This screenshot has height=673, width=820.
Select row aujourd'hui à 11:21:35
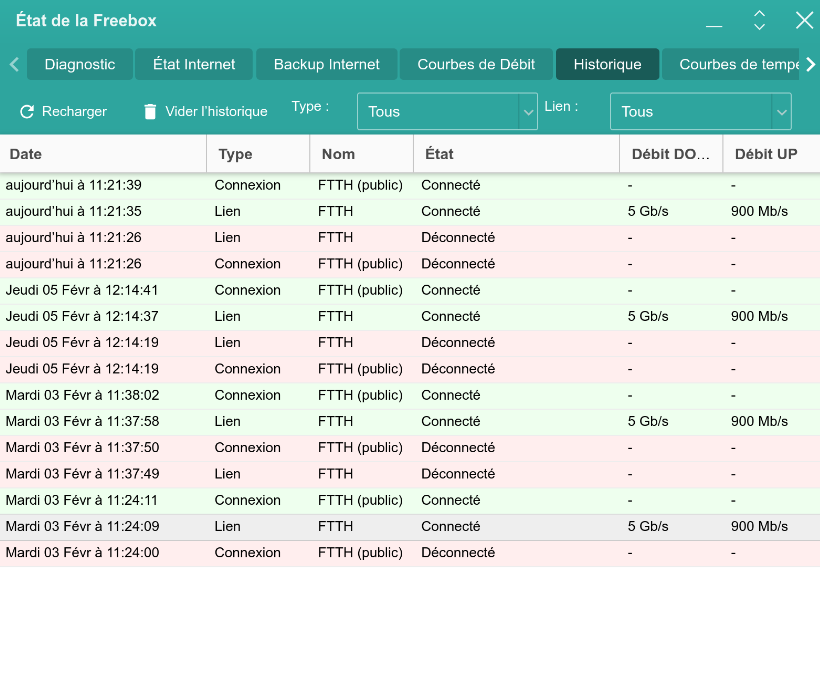coord(410,211)
